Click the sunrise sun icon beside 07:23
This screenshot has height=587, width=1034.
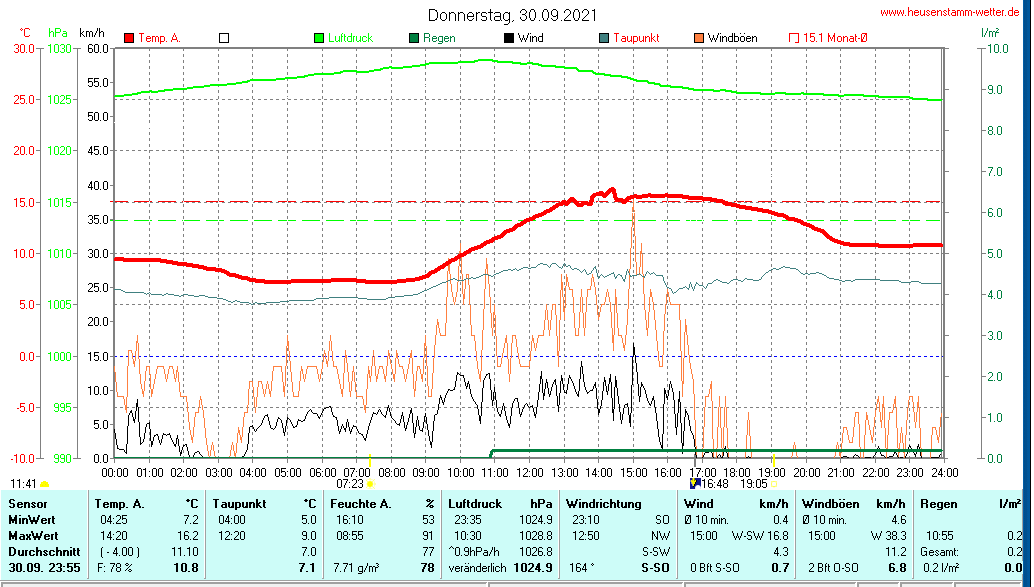[x=371, y=484]
